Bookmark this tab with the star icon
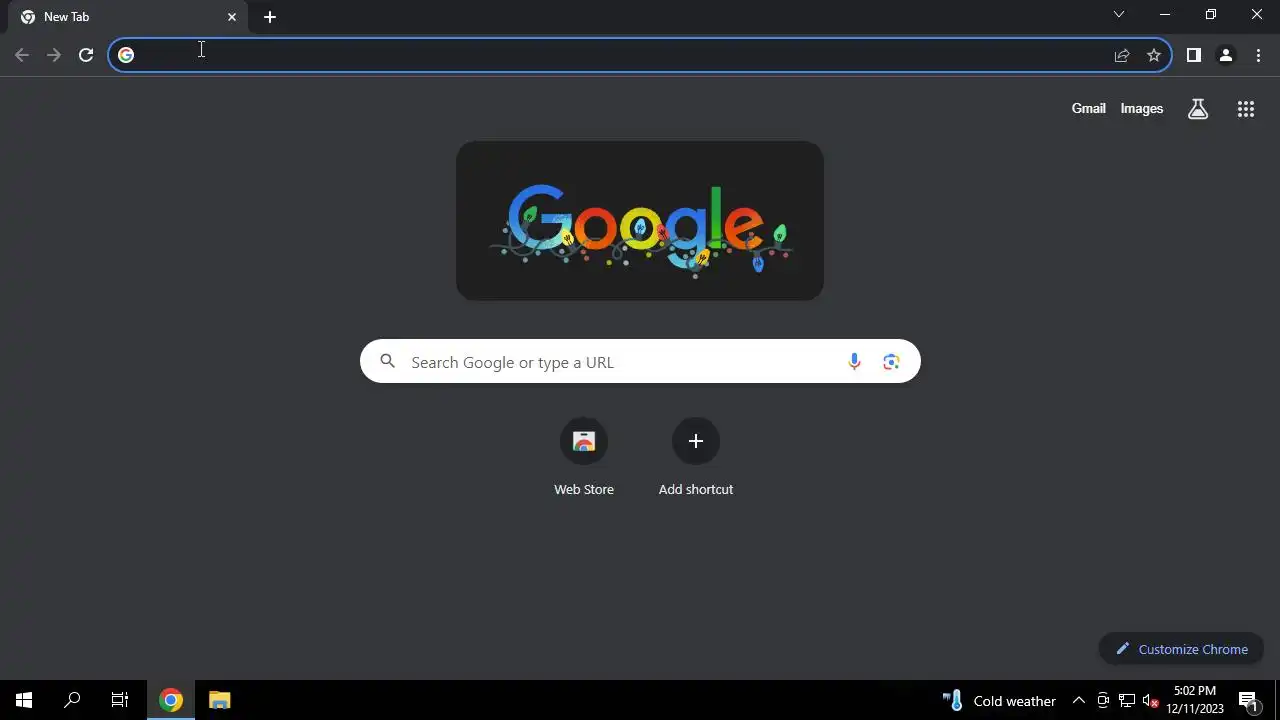 [x=1154, y=55]
